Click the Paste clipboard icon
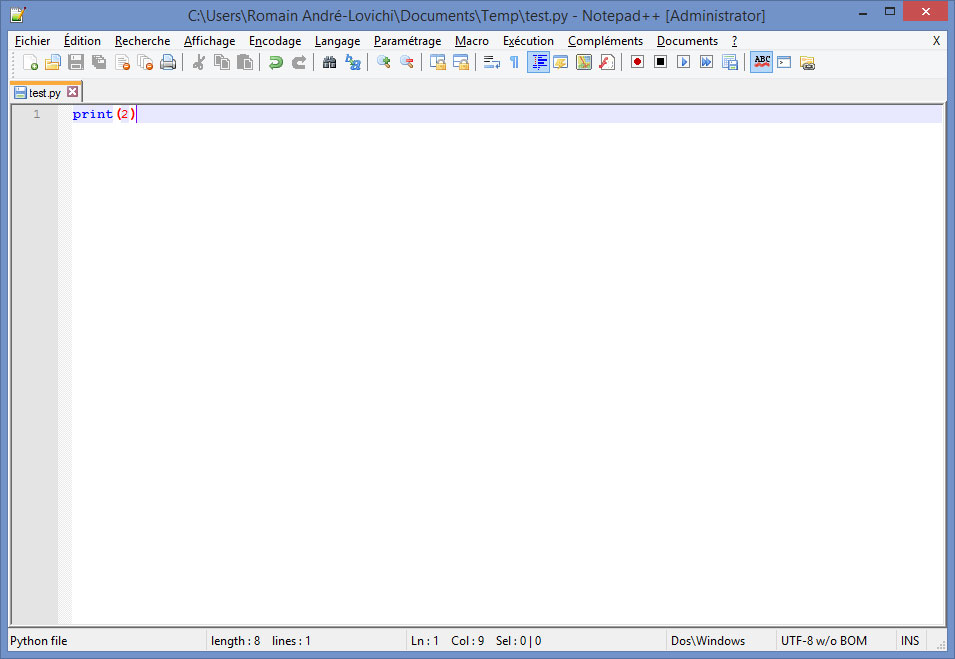Image resolution: width=955 pixels, height=659 pixels. pyautogui.click(x=245, y=62)
